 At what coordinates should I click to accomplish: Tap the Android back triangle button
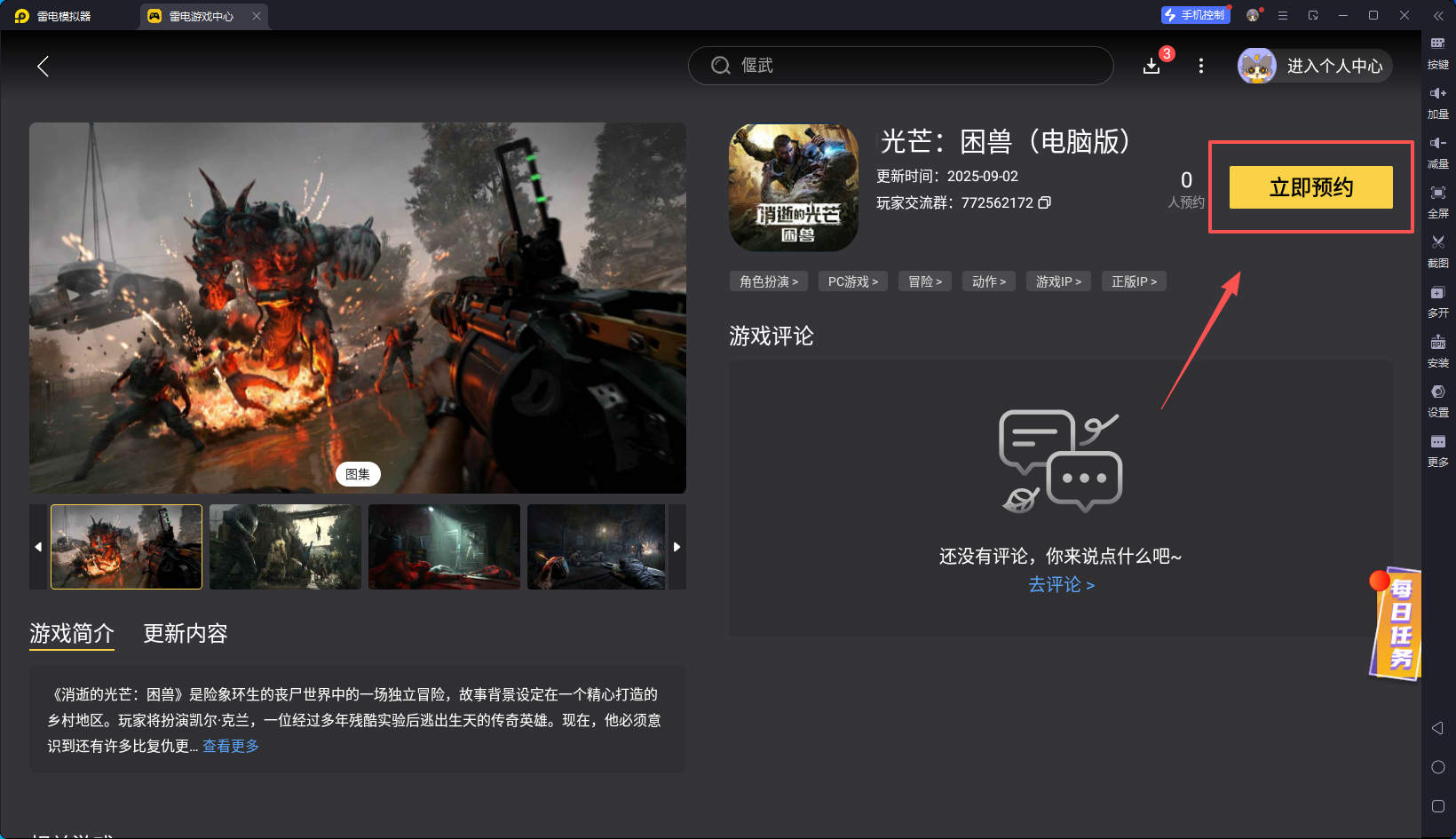tap(1438, 728)
